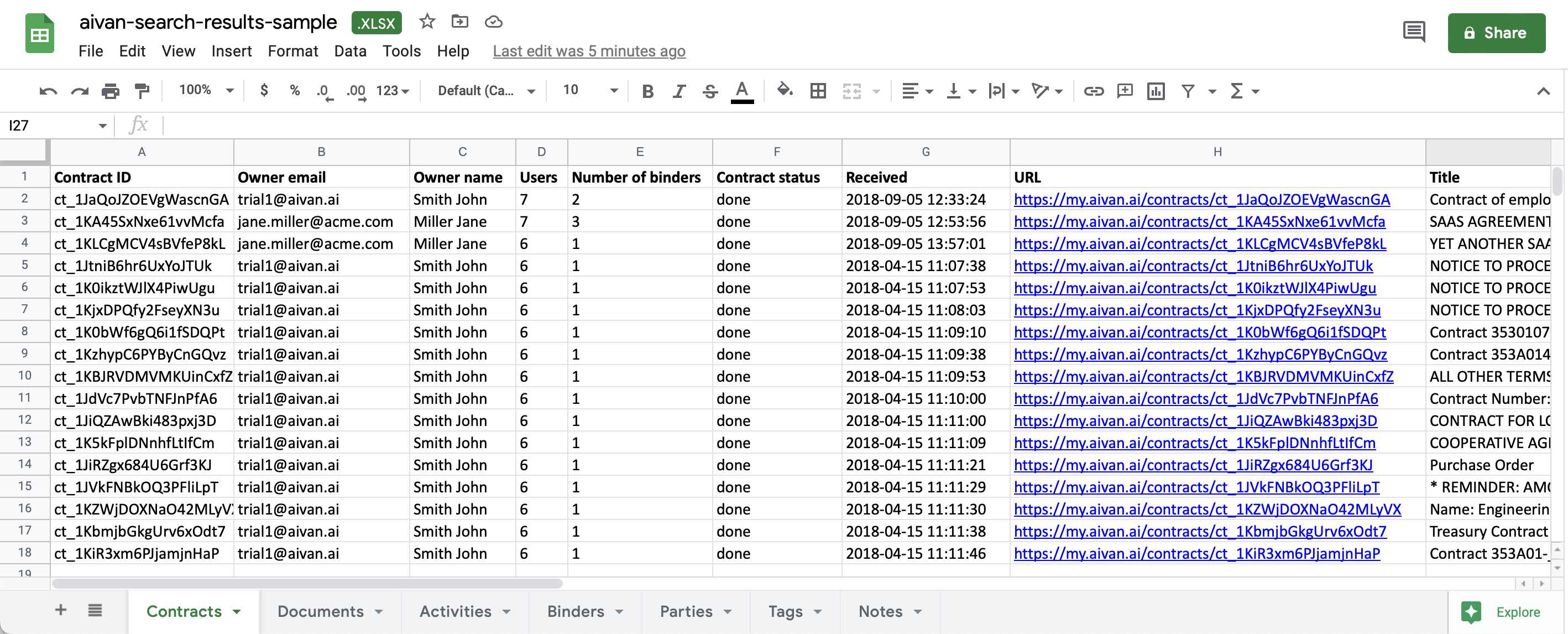Open horizontal align dropdown

(x=917, y=91)
